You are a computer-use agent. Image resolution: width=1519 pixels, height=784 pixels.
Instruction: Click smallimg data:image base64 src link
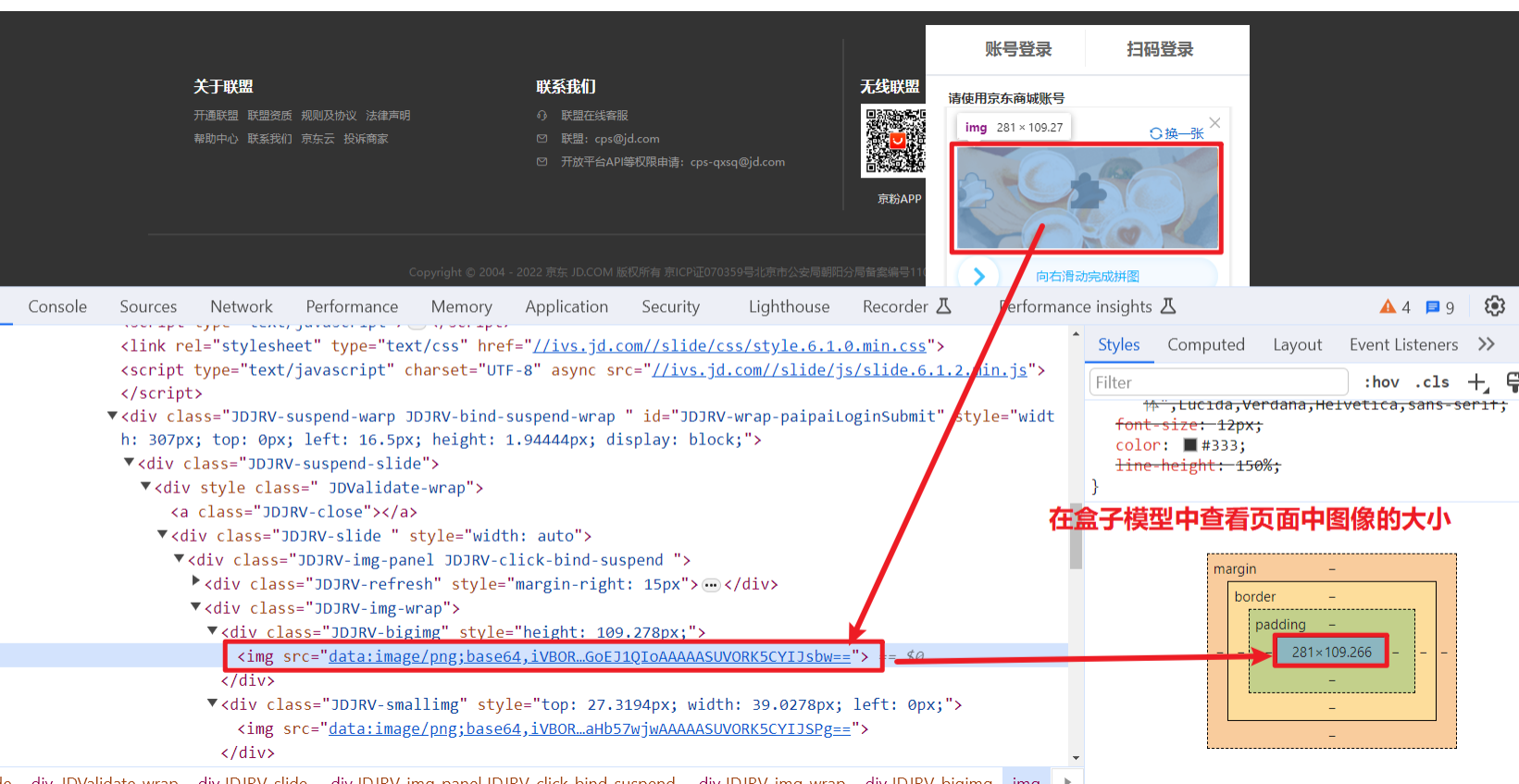590,728
